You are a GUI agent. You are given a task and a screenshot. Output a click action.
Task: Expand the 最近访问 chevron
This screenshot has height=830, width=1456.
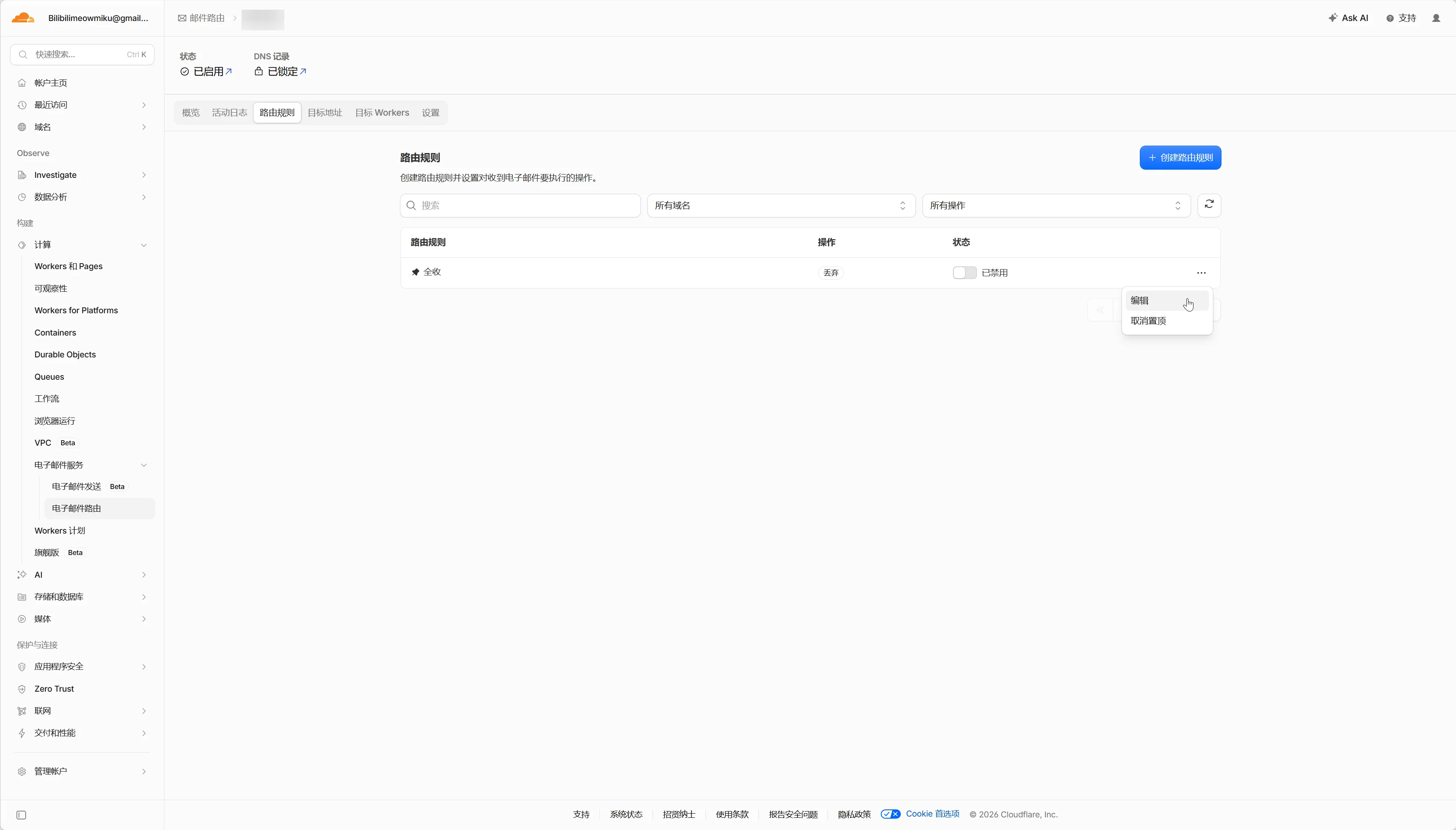(144, 105)
